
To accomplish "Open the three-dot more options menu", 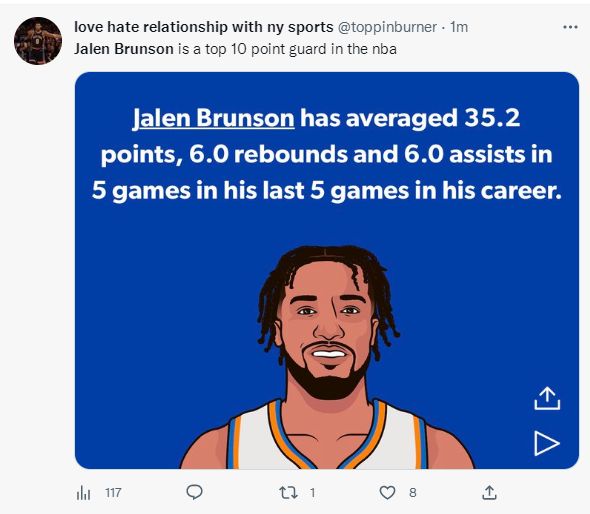I will pos(570,27).
